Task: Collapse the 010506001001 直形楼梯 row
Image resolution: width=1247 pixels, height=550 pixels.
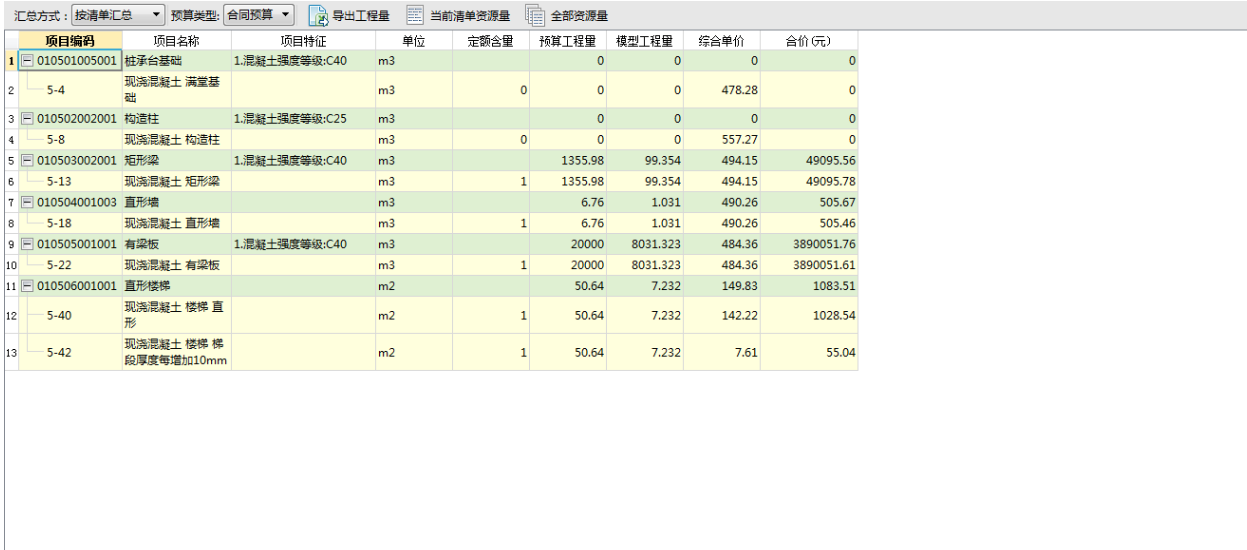Action: (28, 286)
